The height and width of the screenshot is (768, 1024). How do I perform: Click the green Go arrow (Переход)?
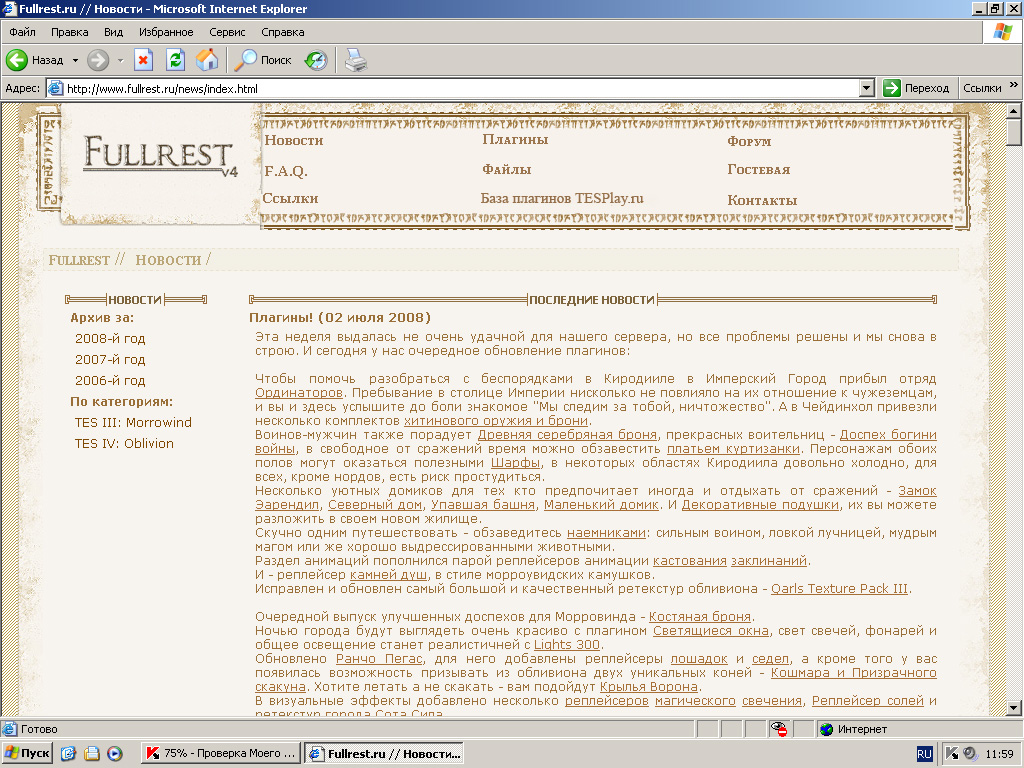click(891, 88)
